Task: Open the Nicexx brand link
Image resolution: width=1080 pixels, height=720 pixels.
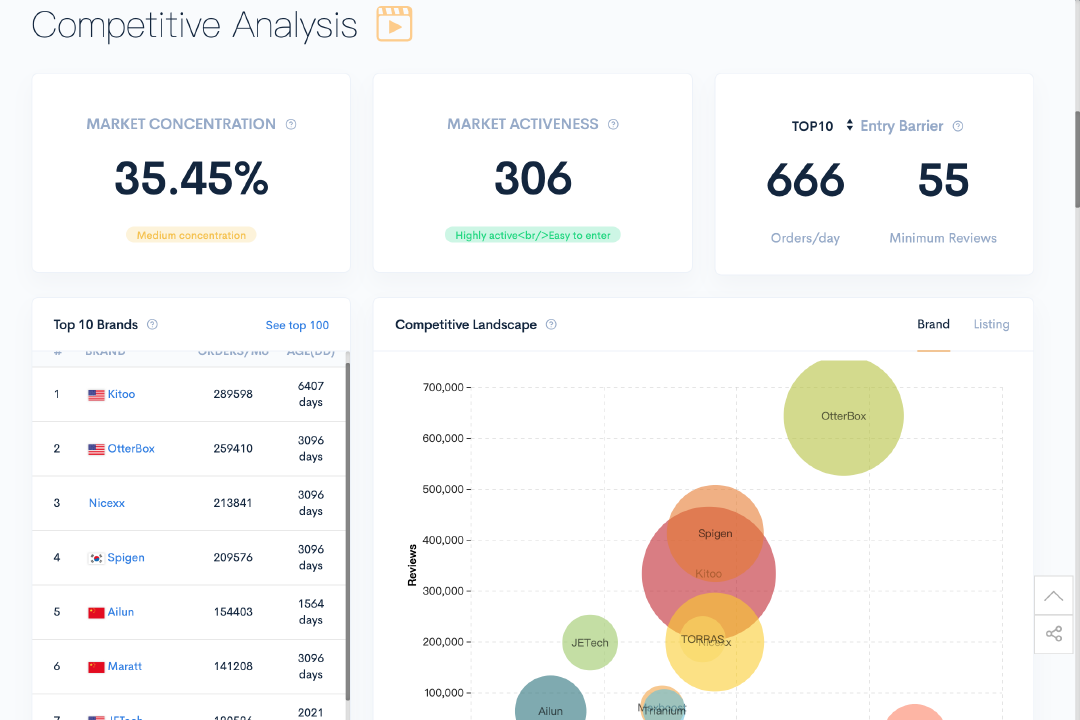Action: coord(107,503)
